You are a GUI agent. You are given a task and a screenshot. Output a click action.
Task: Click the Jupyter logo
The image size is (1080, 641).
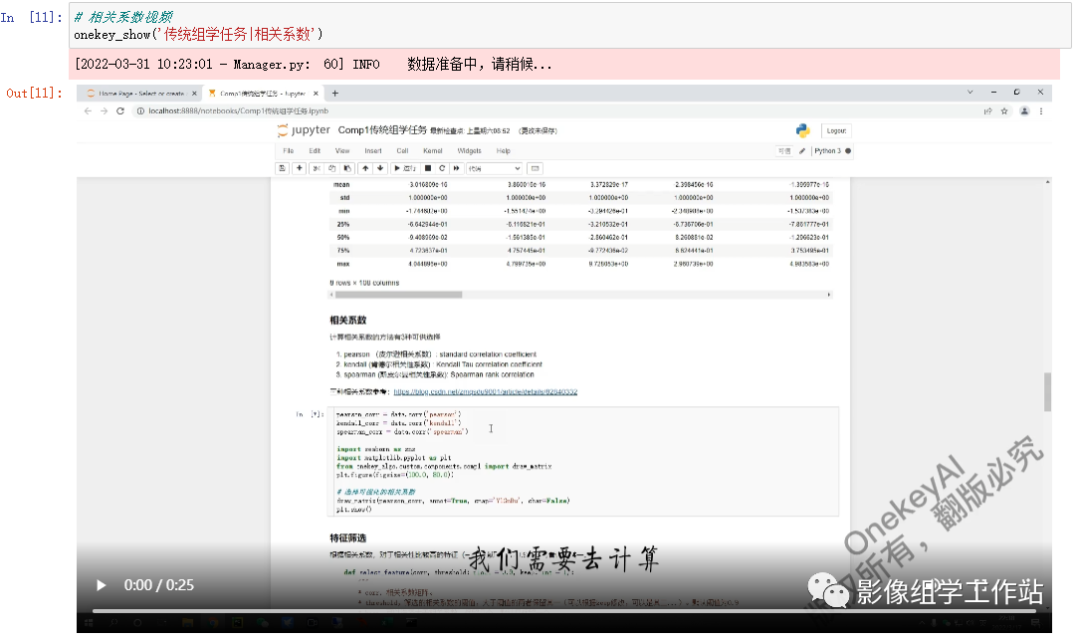point(303,130)
